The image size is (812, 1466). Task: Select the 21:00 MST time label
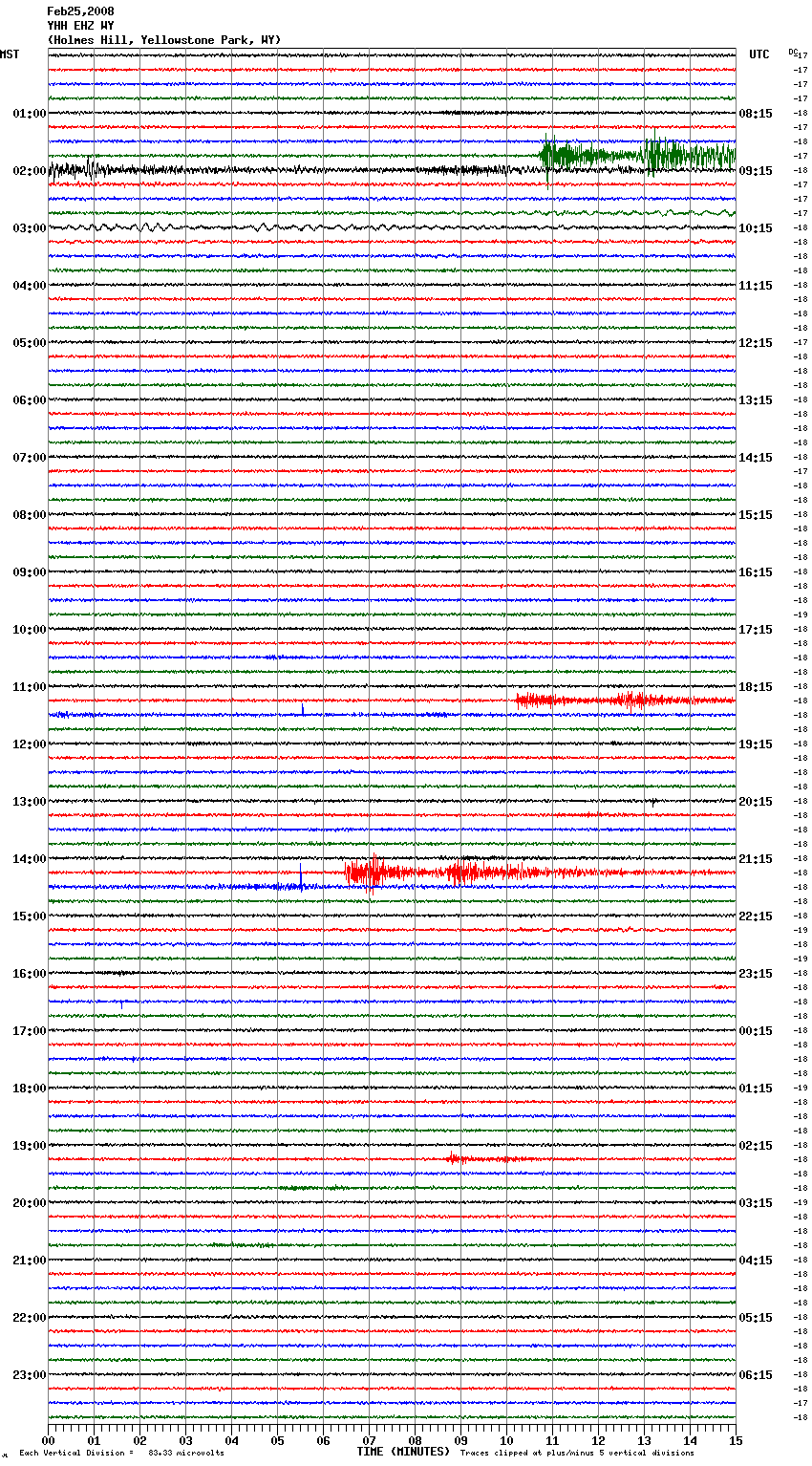(x=30, y=1261)
